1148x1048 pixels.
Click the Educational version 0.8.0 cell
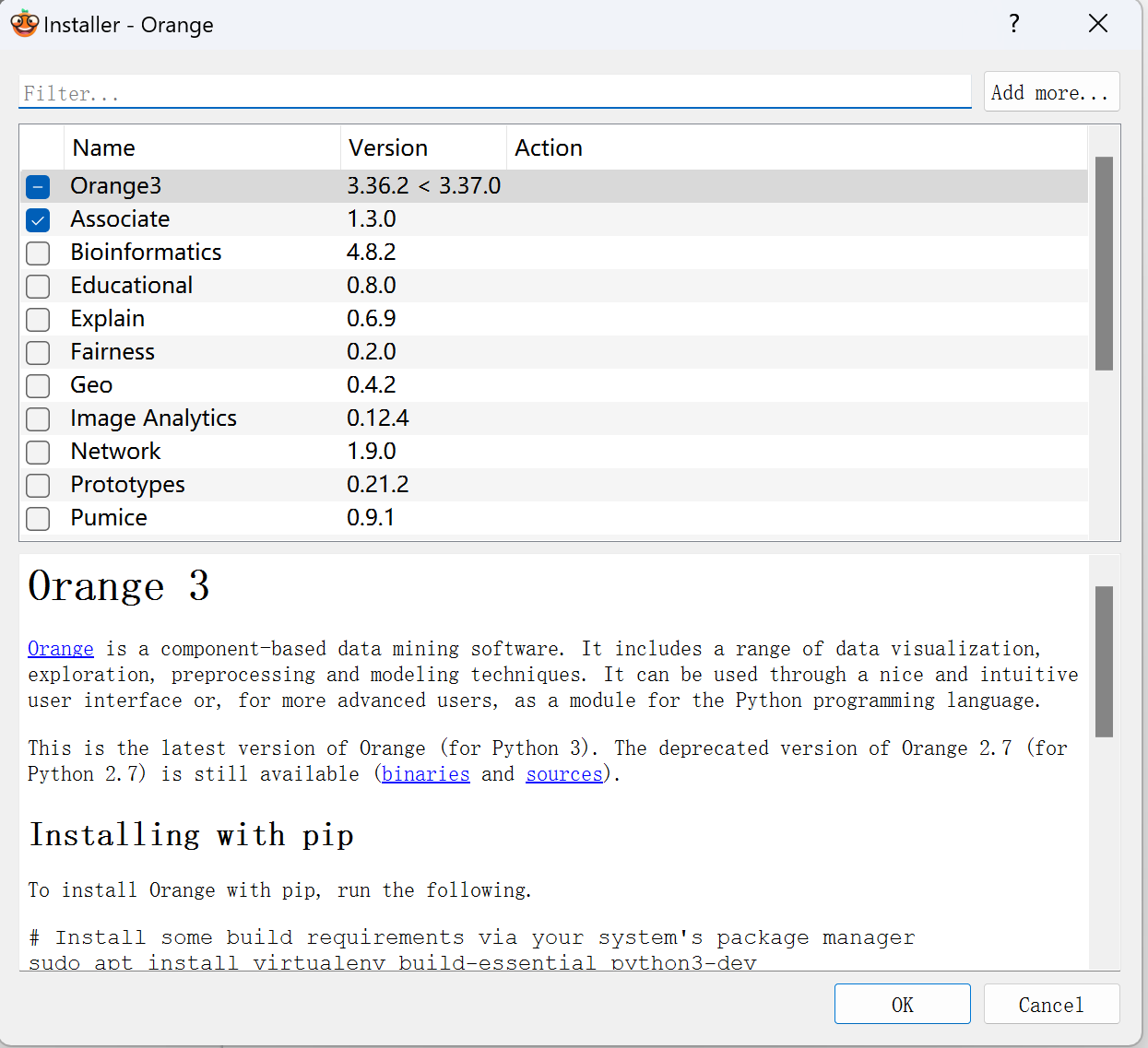coord(372,286)
